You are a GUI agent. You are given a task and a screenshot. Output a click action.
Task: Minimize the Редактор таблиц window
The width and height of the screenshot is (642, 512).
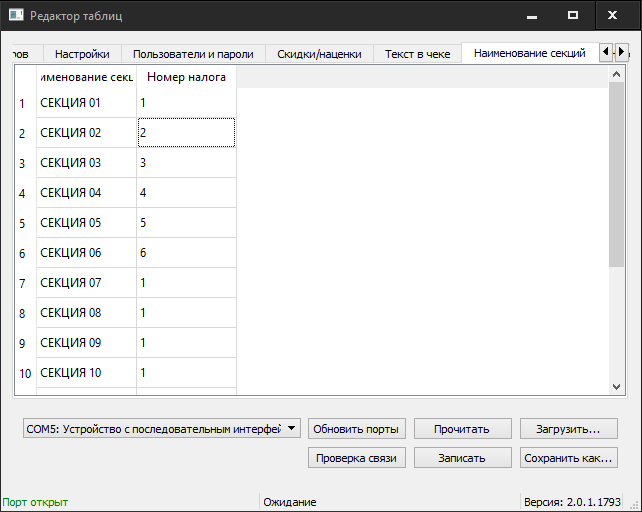coord(532,16)
